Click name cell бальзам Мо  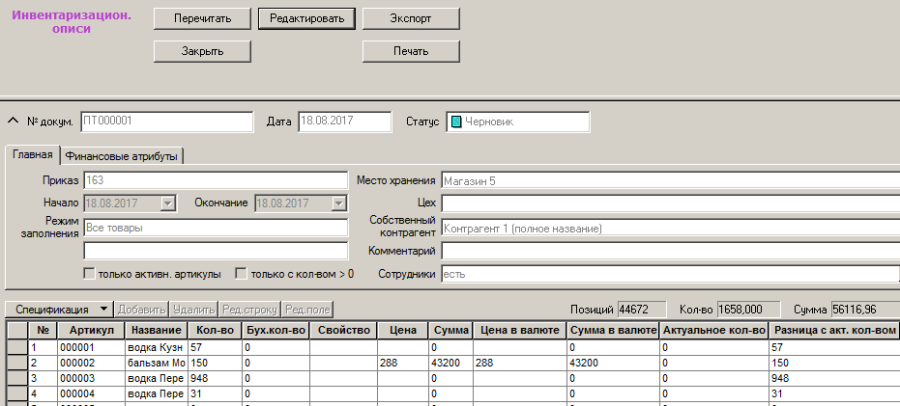[x=156, y=363]
